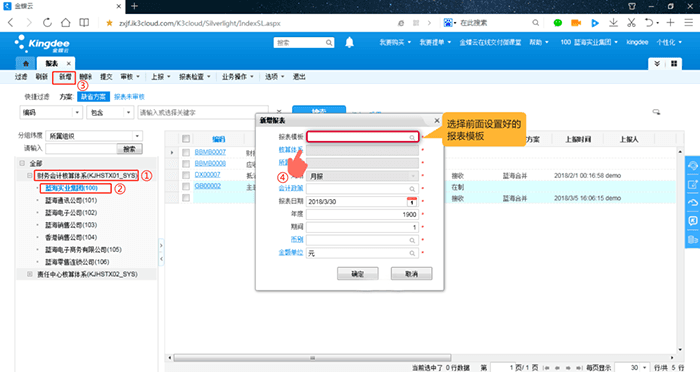Screen dimensions: 700x372
Task: Close the 新增报表 dialog
Action: pyautogui.click(x=437, y=121)
